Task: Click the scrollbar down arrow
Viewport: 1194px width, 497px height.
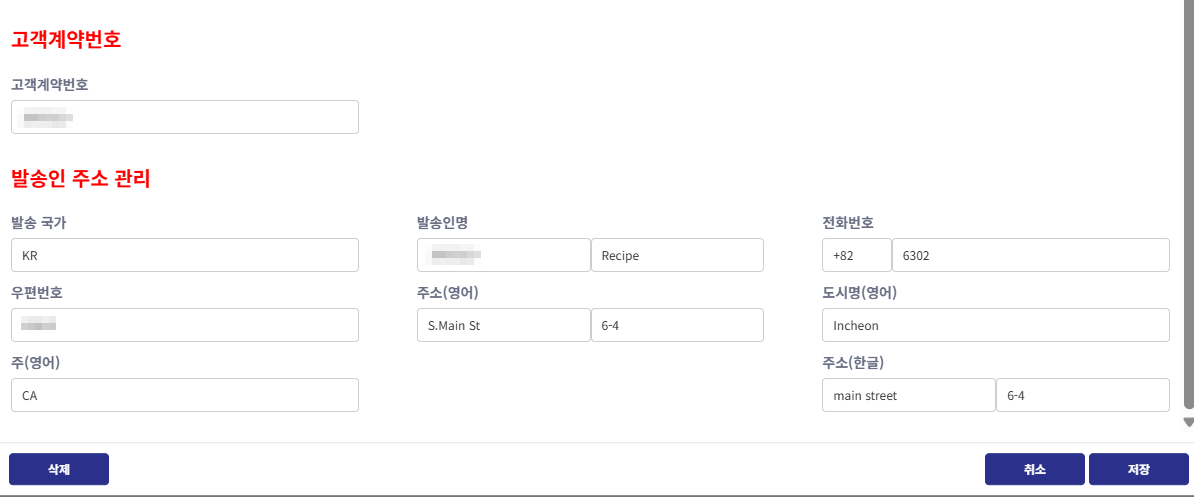Action: (x=1188, y=422)
